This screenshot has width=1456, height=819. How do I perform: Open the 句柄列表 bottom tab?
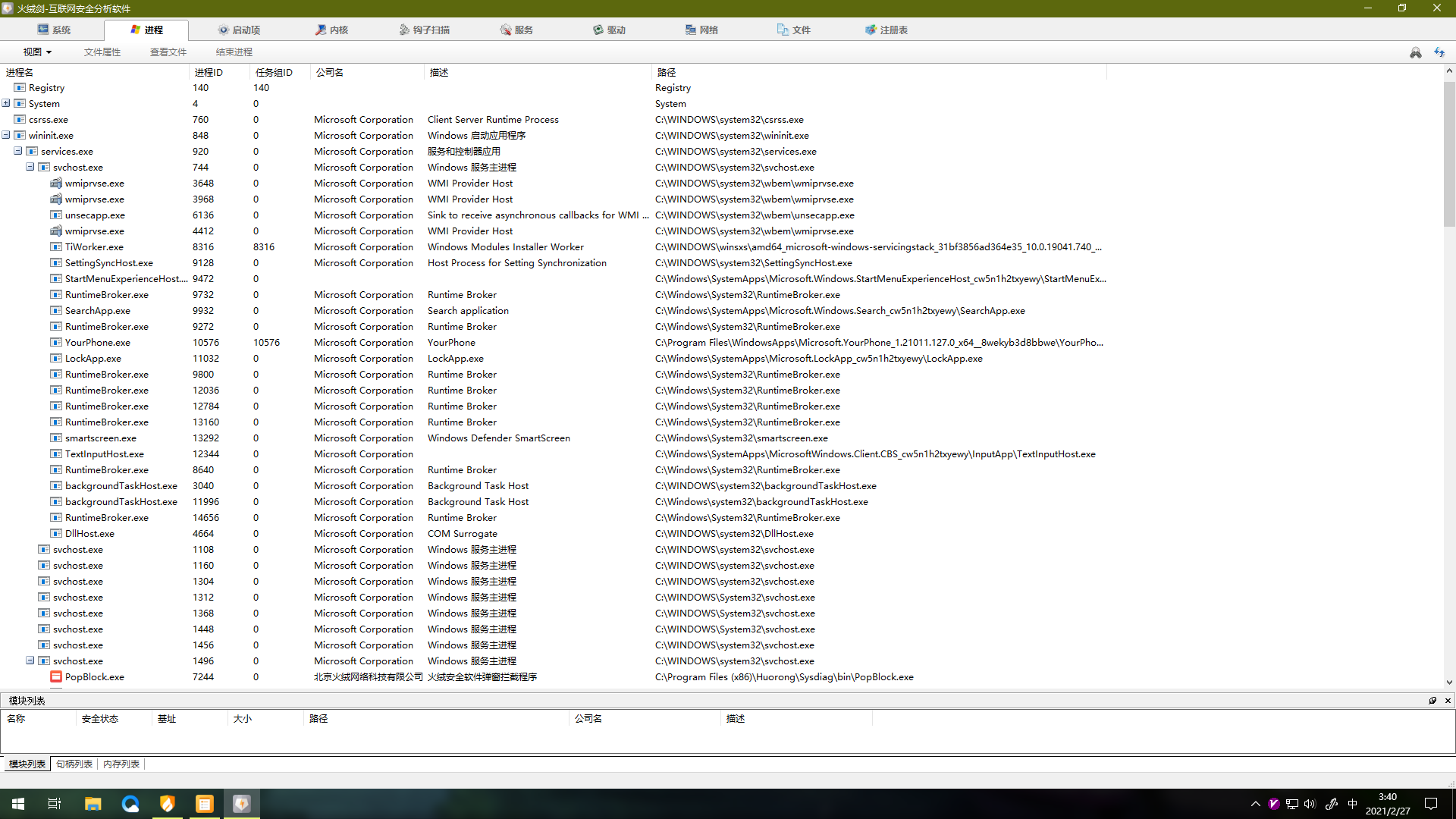(x=74, y=764)
